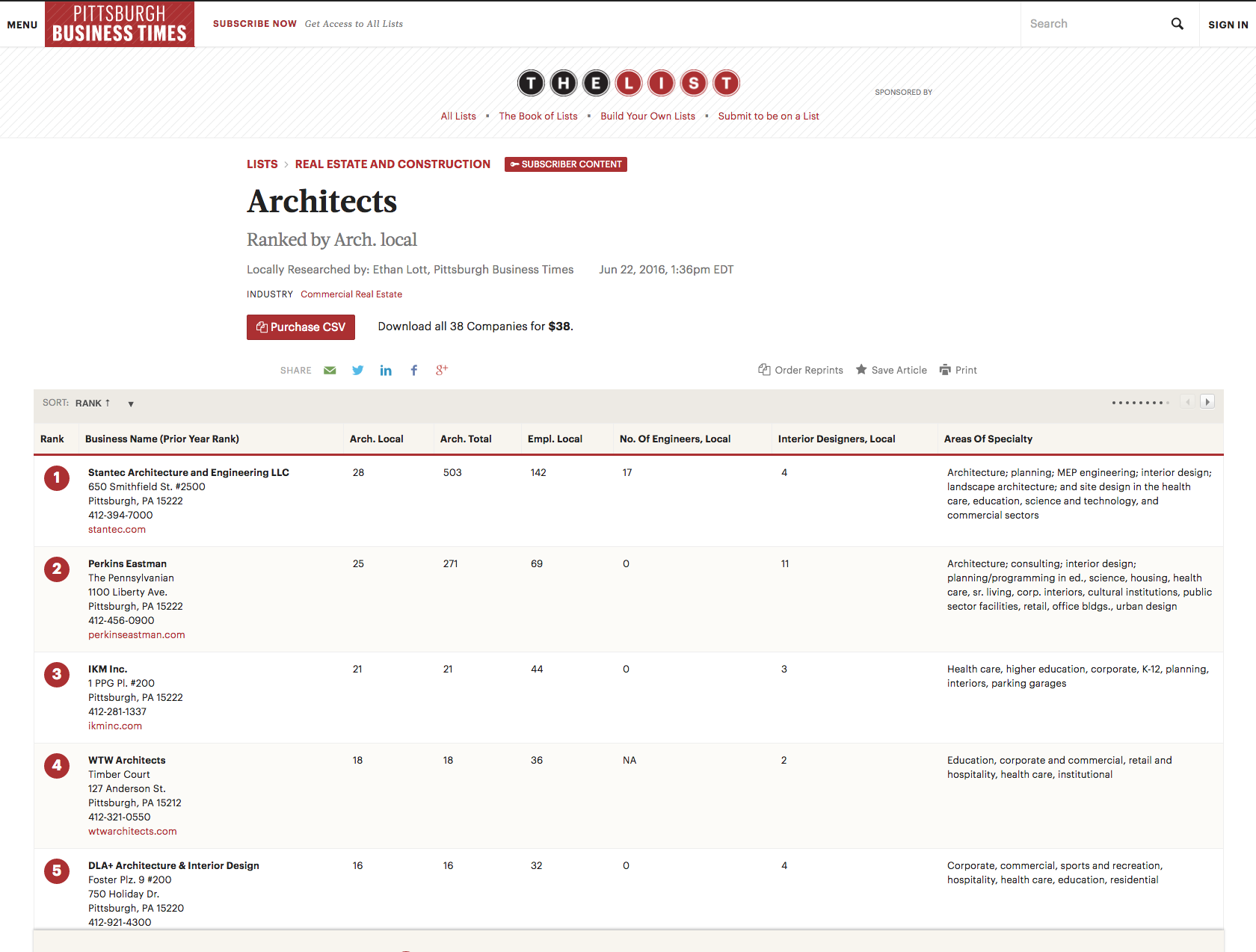Click Stantec Arch. Total value 503

pyautogui.click(x=452, y=472)
